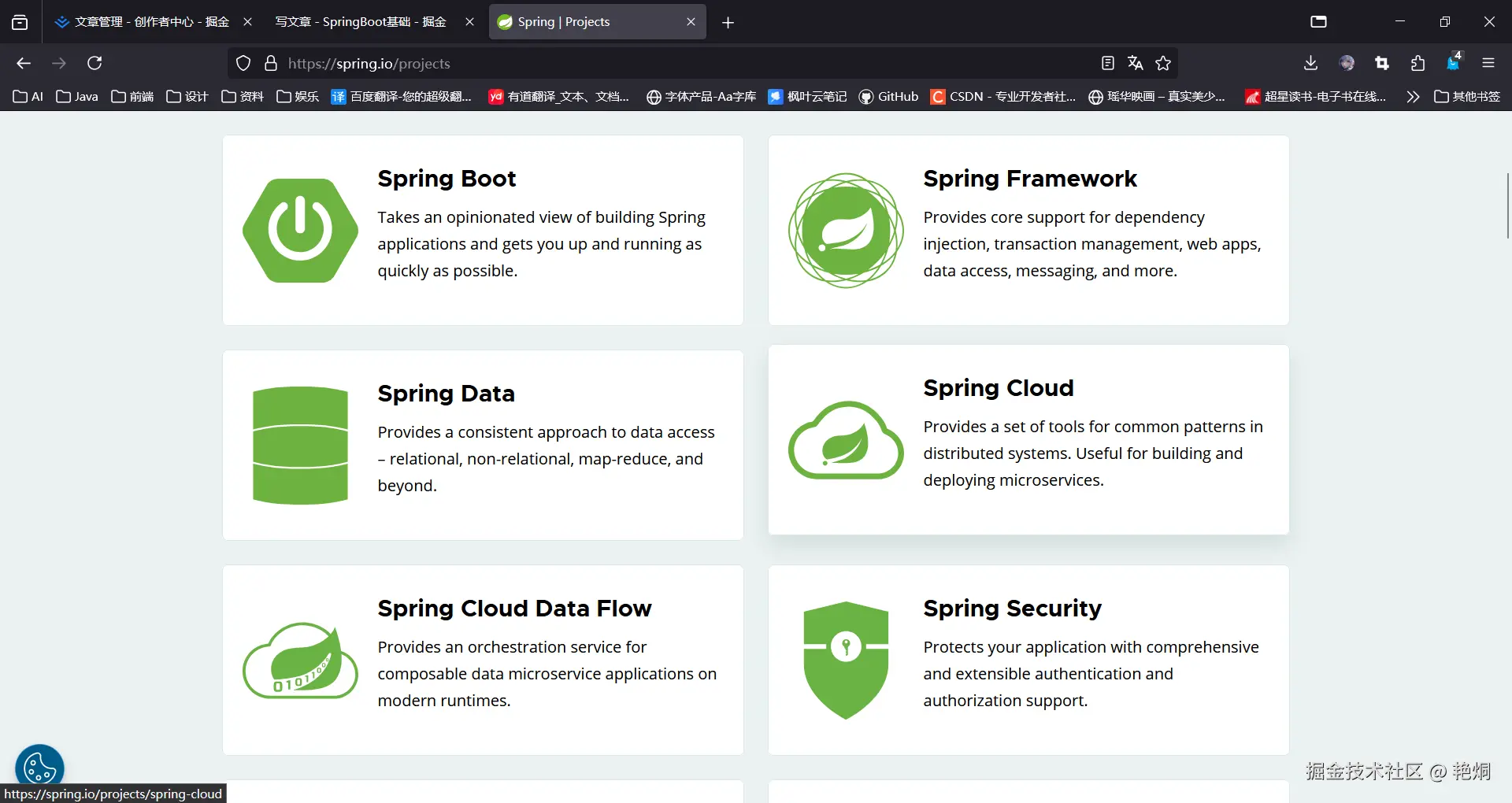Open the extensions puzzle icon

point(1417,63)
